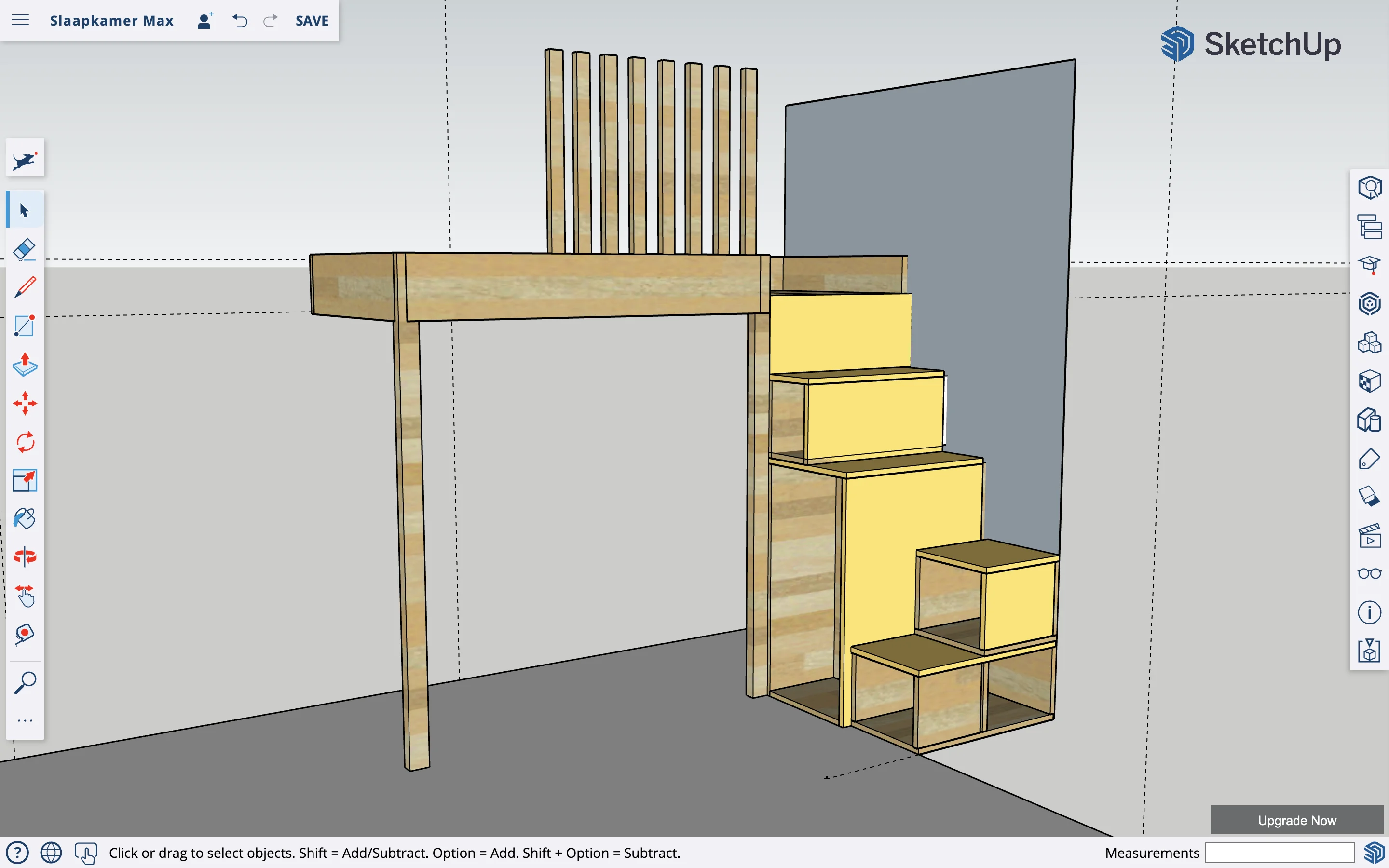Click the Upgrade Now button
Viewport: 1389px width, 868px height.
click(x=1296, y=820)
